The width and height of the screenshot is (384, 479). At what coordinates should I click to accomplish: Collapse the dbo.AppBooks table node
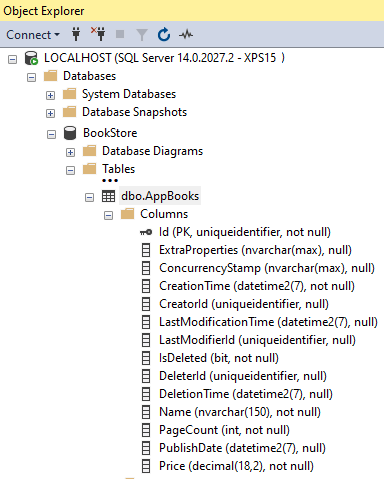(x=89, y=198)
